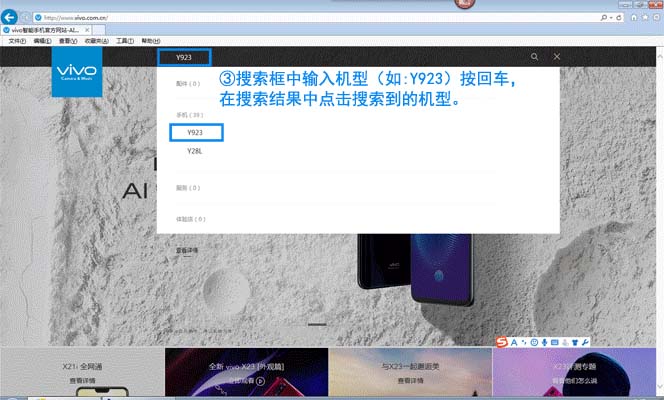The image size is (664, 400).
Task: Click the browser Home icon
Action: (634, 17)
